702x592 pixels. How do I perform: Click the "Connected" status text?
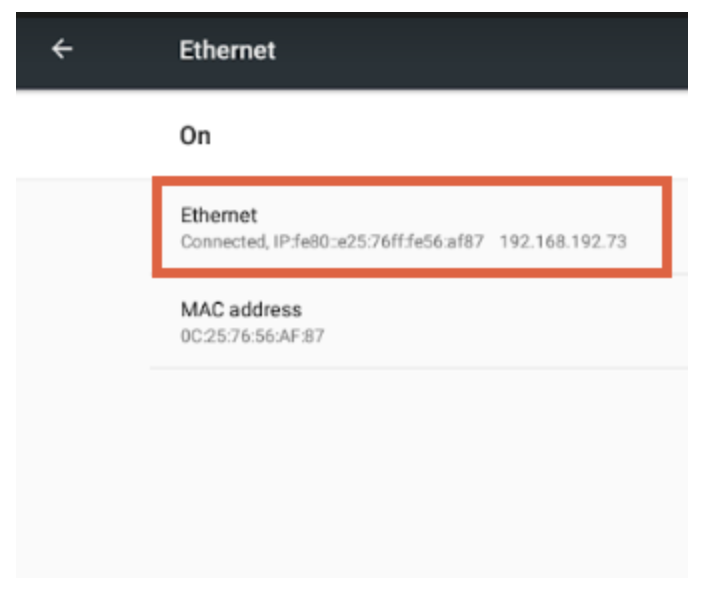(x=221, y=242)
